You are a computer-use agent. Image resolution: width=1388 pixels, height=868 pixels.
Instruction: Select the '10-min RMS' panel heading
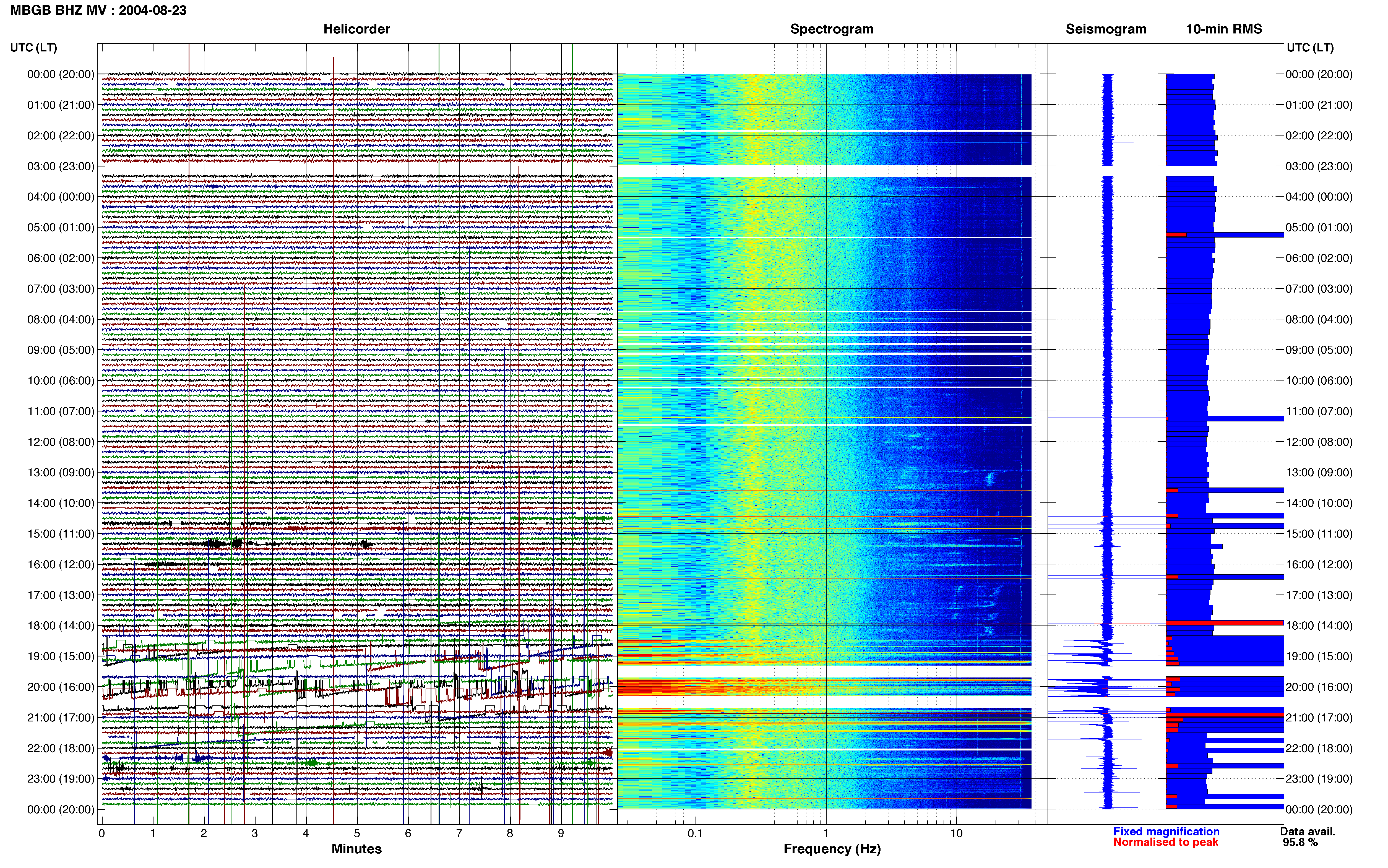click(1224, 29)
